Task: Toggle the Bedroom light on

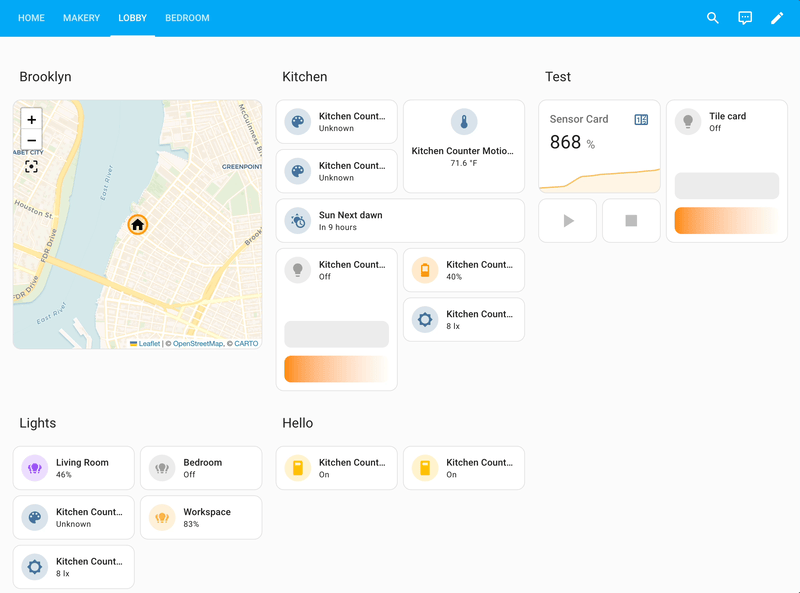Action: (161, 467)
